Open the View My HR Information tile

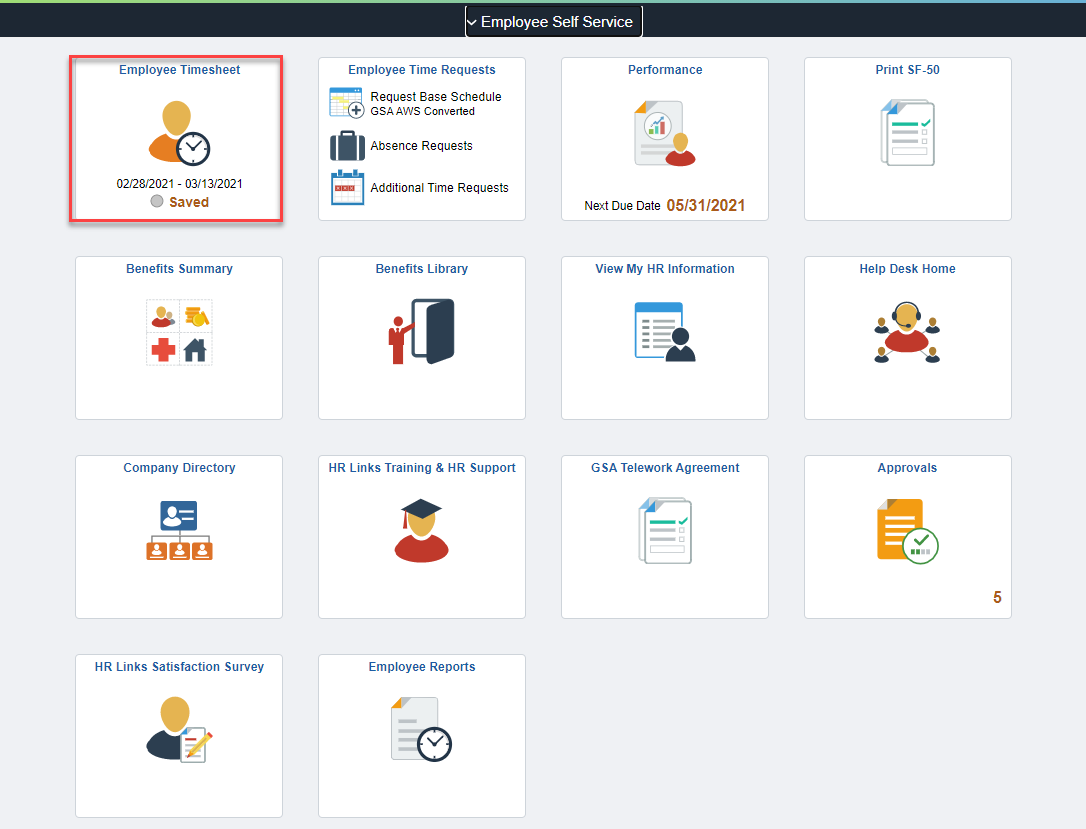(664, 337)
